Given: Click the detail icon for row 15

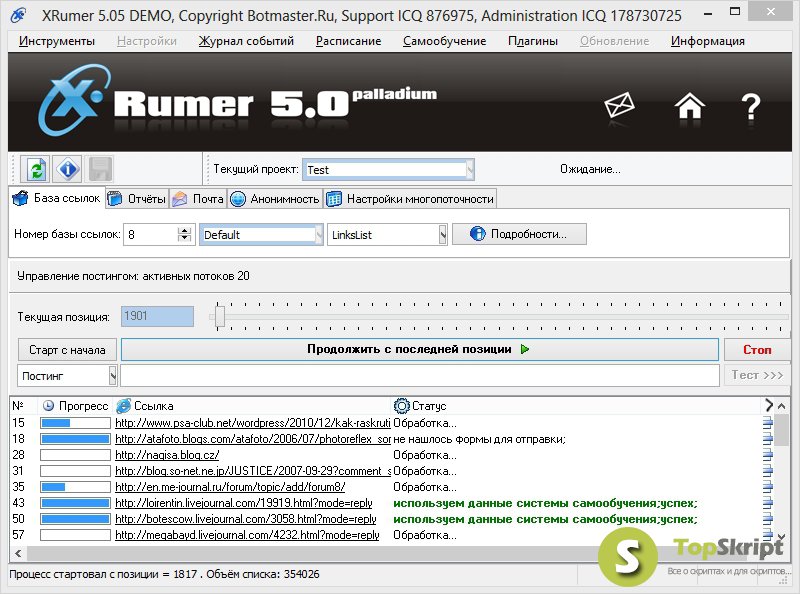Looking at the screenshot, I should coord(767,423).
